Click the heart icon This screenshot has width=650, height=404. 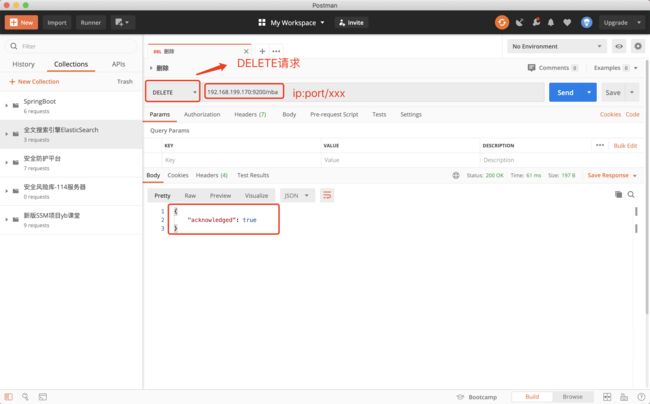[x=567, y=22]
